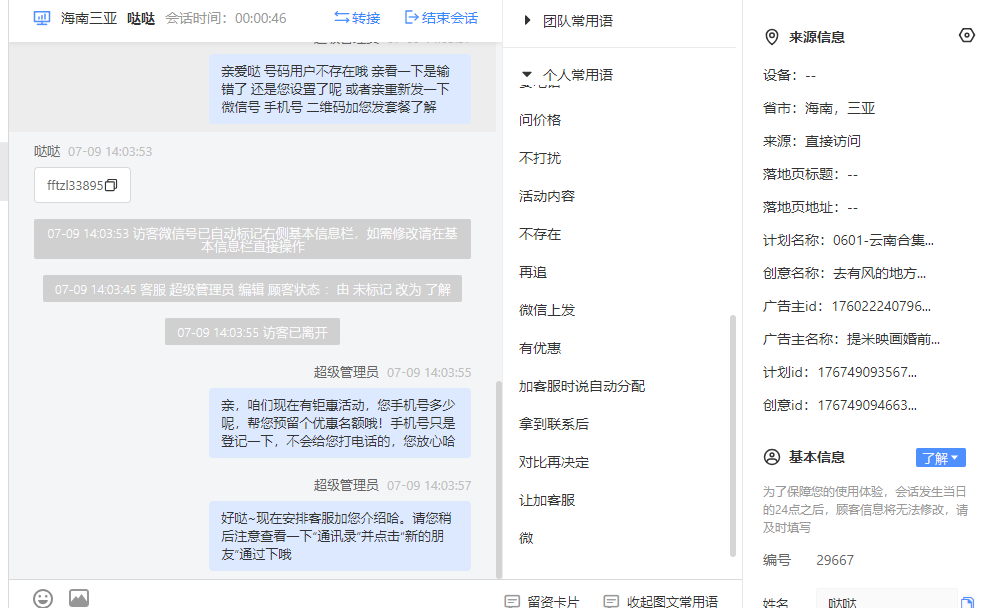Click the message starting 好哒~现在安排客服

click(x=340, y=536)
